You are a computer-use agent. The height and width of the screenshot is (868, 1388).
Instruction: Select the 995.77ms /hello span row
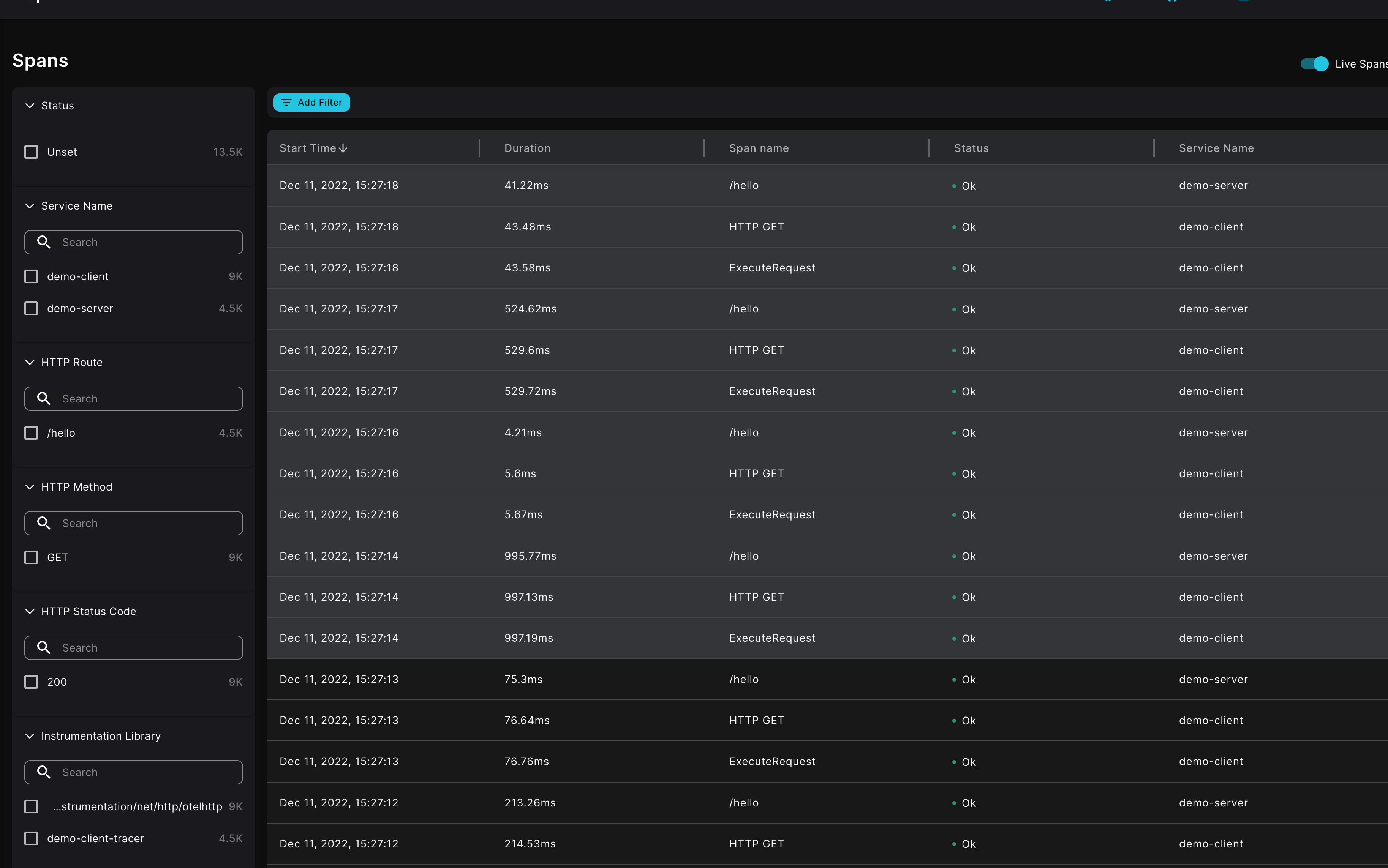coord(827,556)
